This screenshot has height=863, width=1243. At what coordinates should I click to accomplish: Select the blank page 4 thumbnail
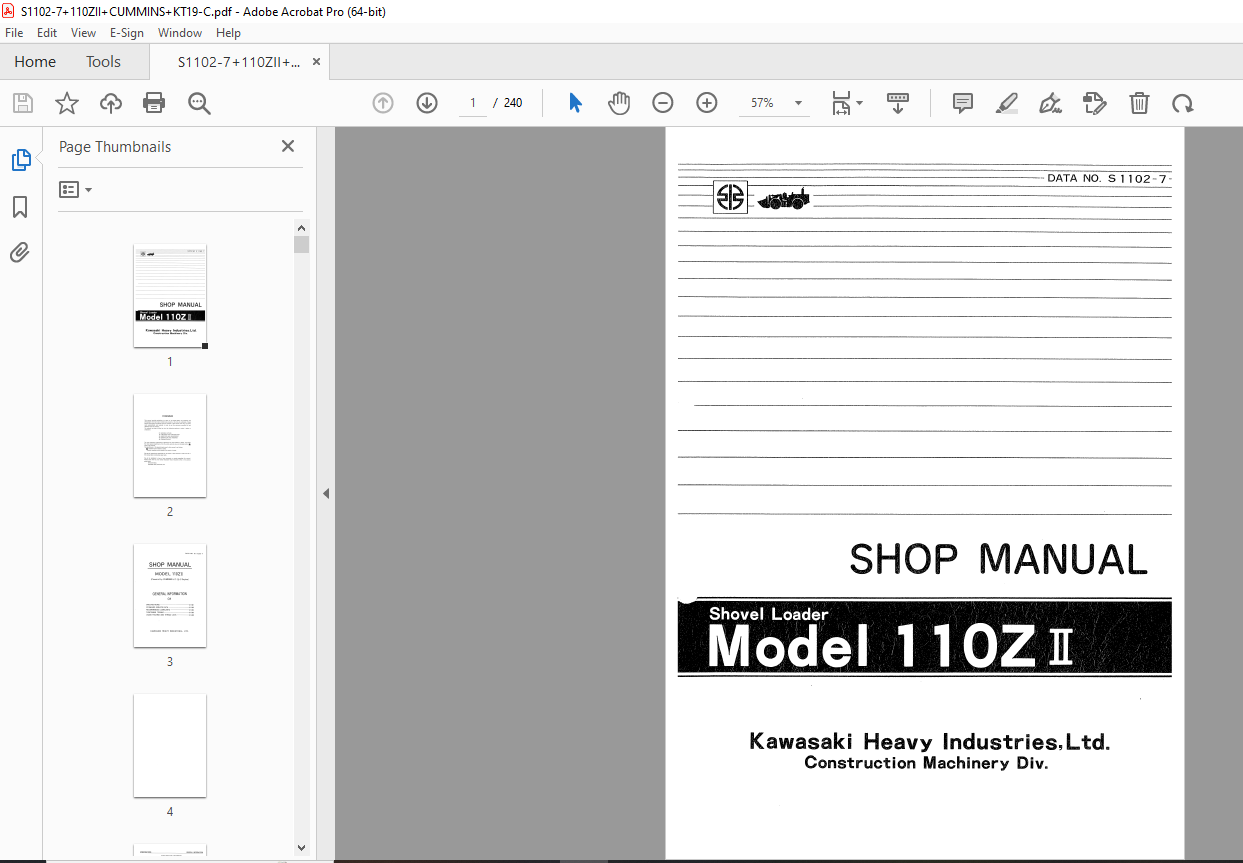click(170, 745)
